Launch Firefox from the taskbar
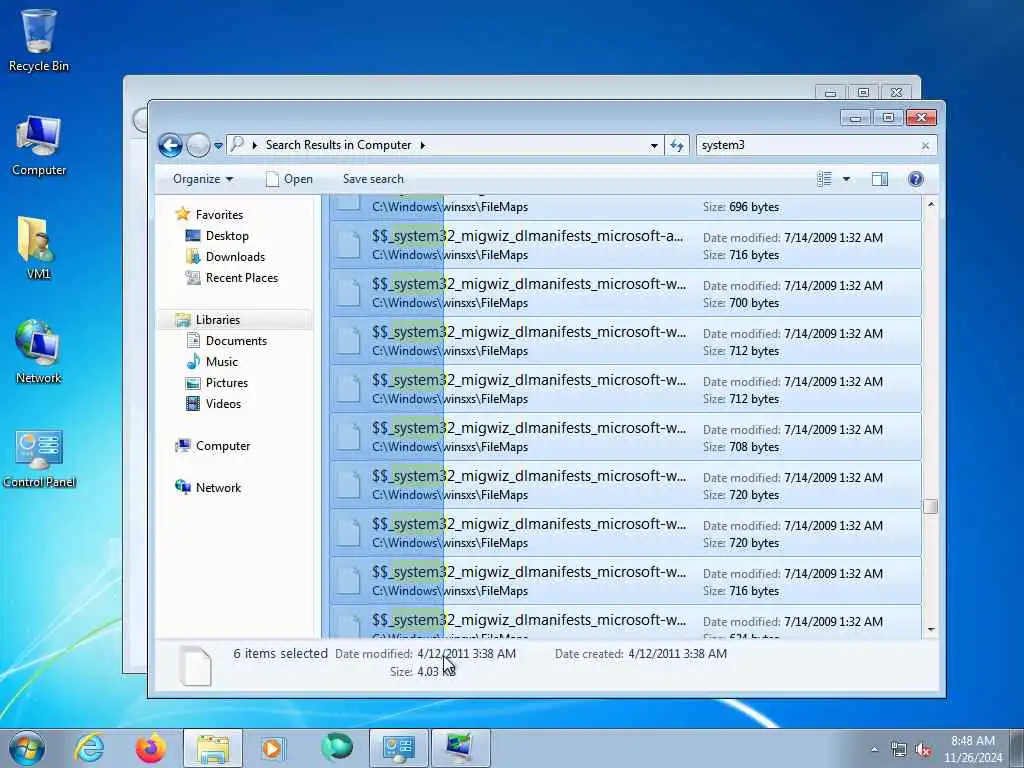Image resolution: width=1024 pixels, height=768 pixels. (150, 748)
